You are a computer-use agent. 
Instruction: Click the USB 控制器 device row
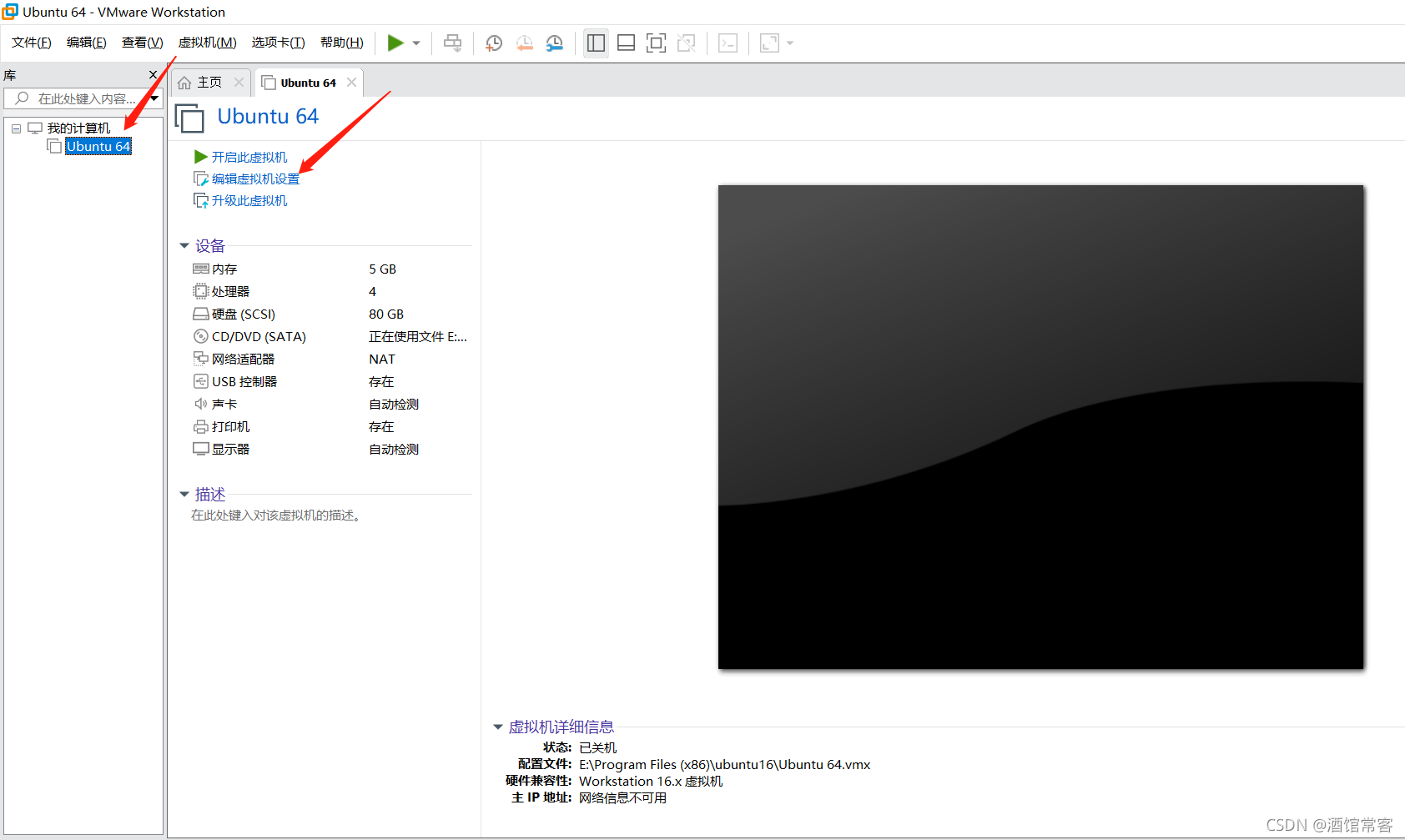331,381
